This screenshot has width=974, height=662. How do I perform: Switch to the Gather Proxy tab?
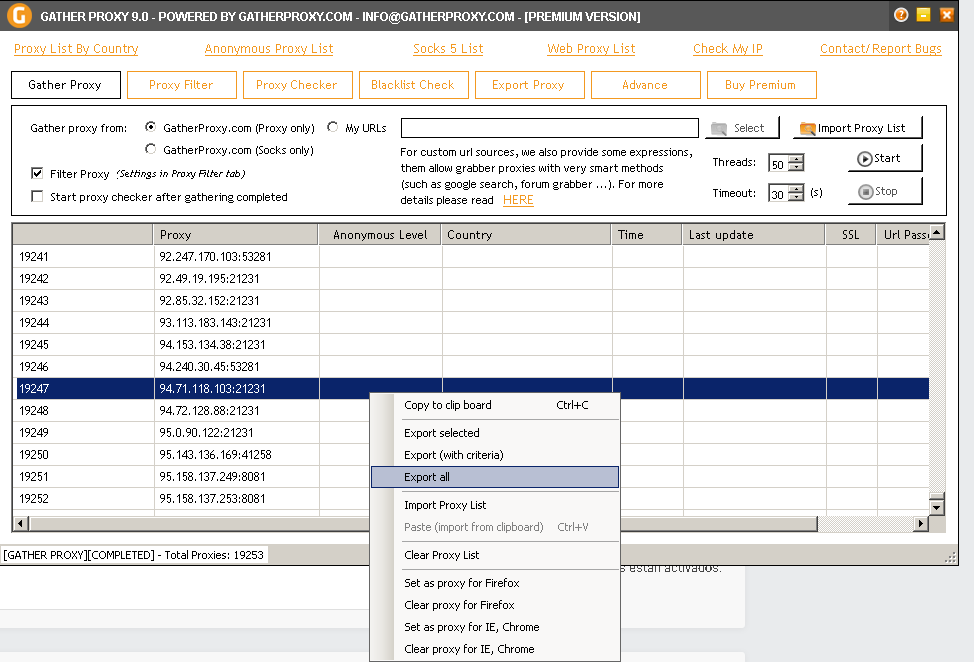65,85
